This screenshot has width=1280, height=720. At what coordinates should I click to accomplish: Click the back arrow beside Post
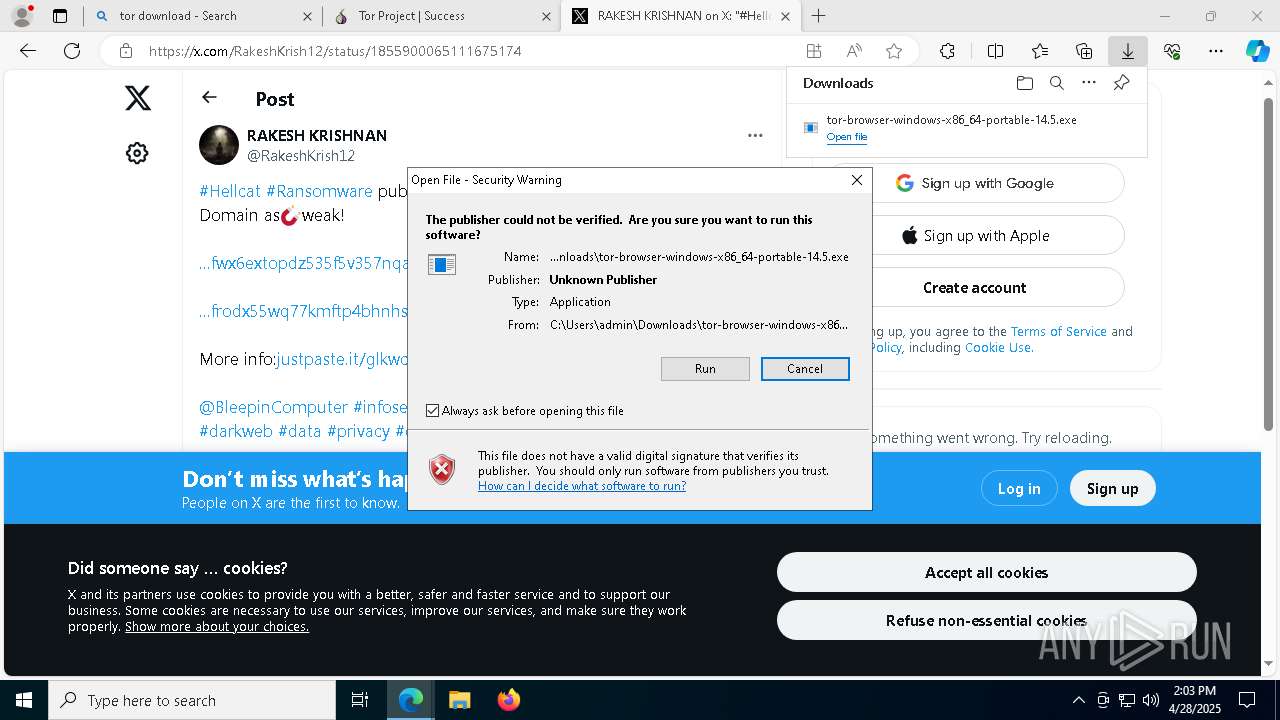tap(209, 97)
